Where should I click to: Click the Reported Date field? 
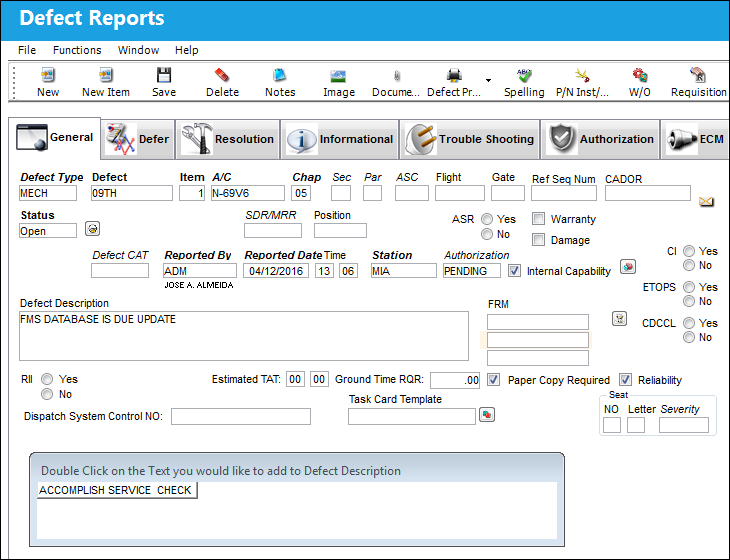(x=276, y=271)
